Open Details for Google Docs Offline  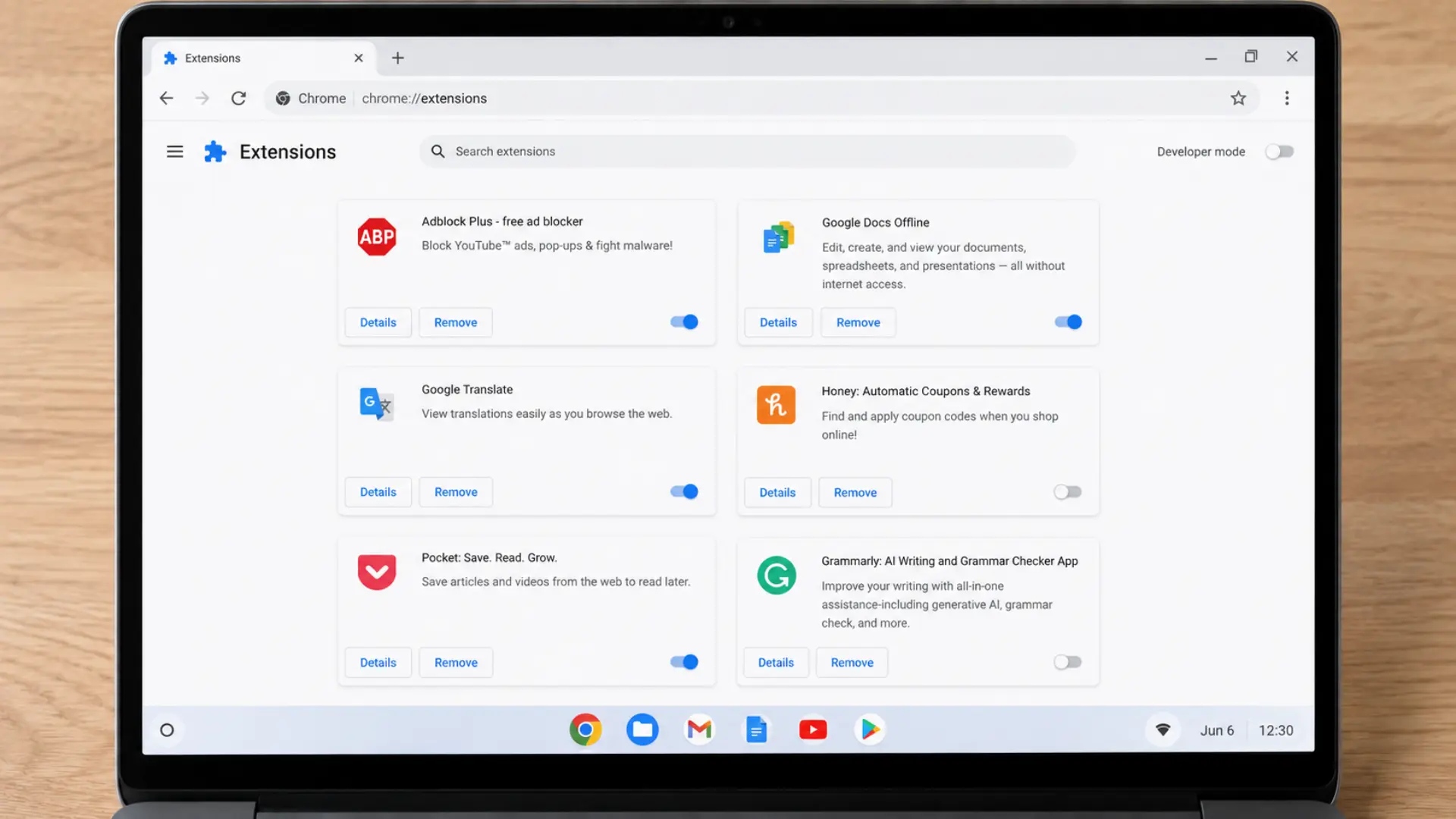[778, 322]
